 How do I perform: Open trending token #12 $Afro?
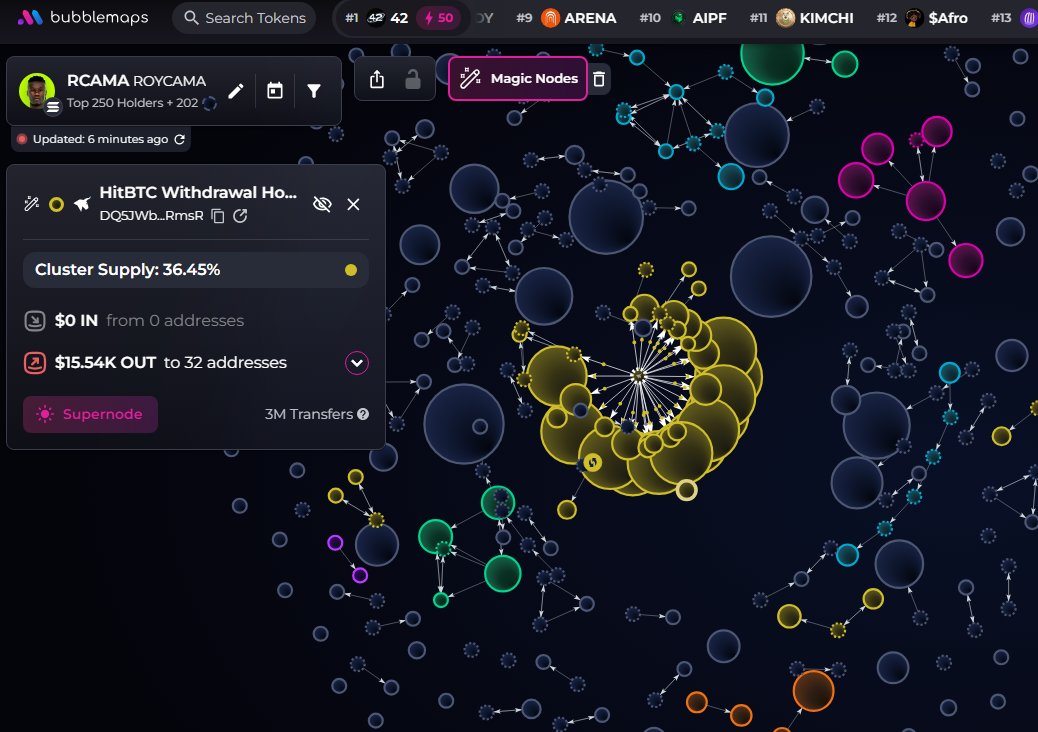922,18
